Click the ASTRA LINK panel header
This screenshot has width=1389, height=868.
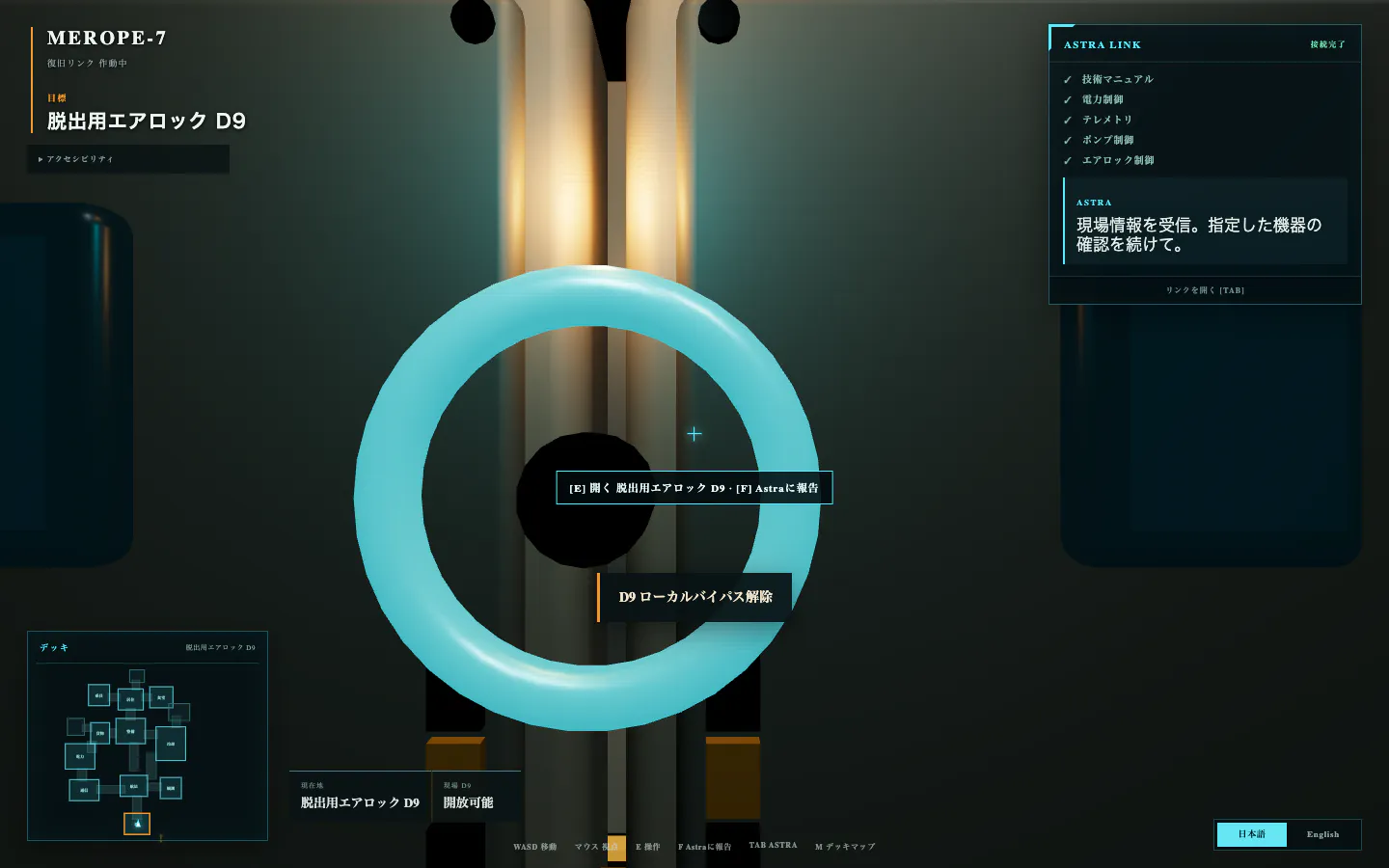click(1205, 44)
